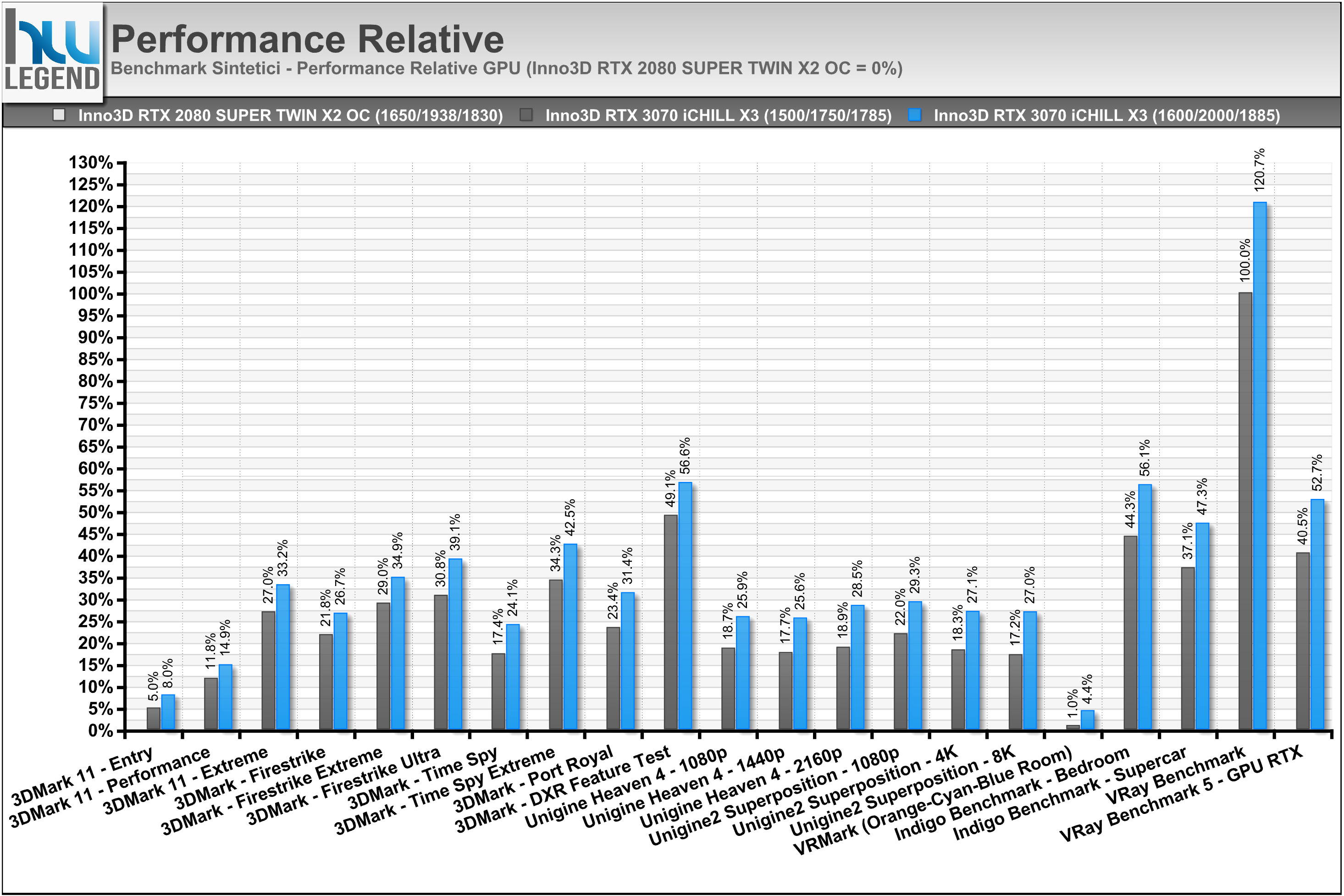Screen dimensions: 1344x896
Task: Click the blue RTX 3070 1600/2000/1885 legend swatch
Action: pyautogui.click(x=915, y=115)
